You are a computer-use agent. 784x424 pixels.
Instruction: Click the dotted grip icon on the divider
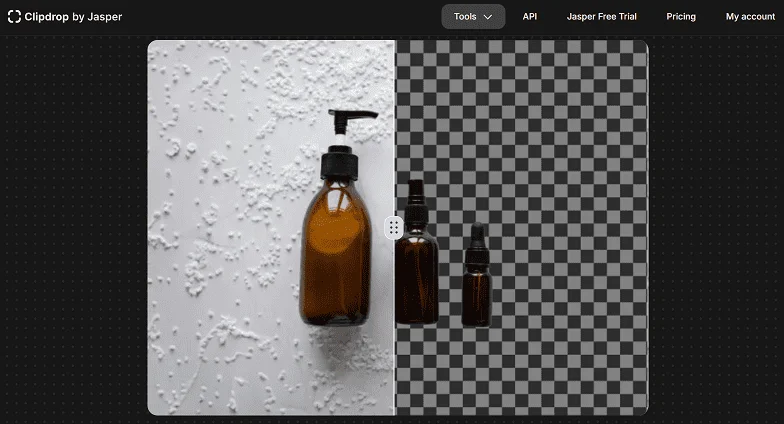[x=394, y=228]
